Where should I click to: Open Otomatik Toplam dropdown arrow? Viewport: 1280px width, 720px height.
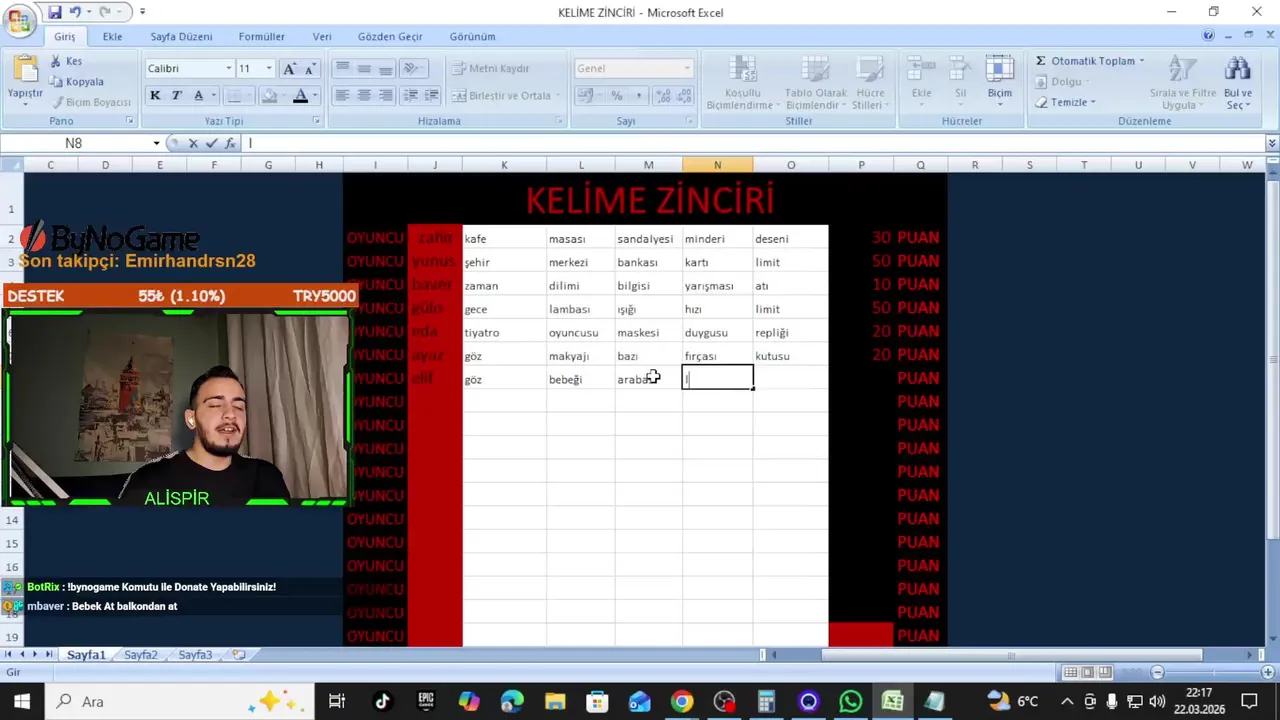pos(1141,61)
